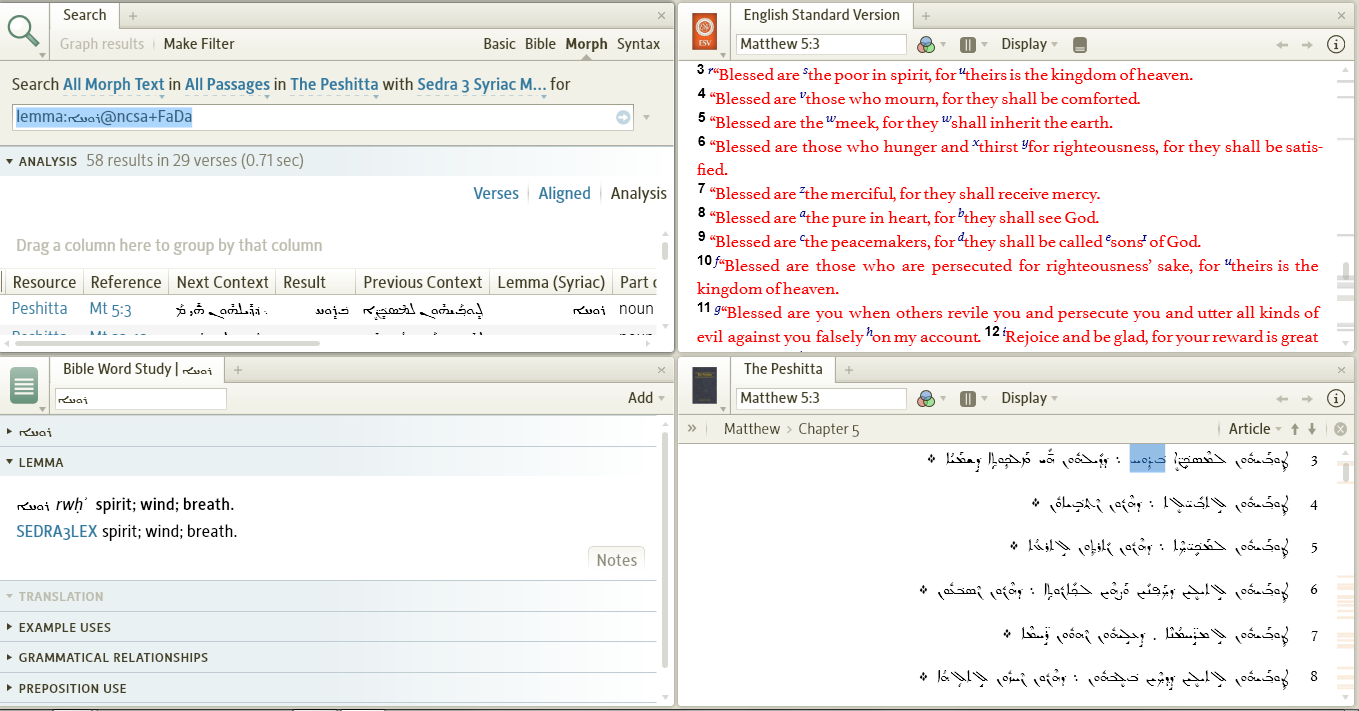Open the search history dropdown arrow
Viewport: 1359px width, 711px height.
(646, 117)
